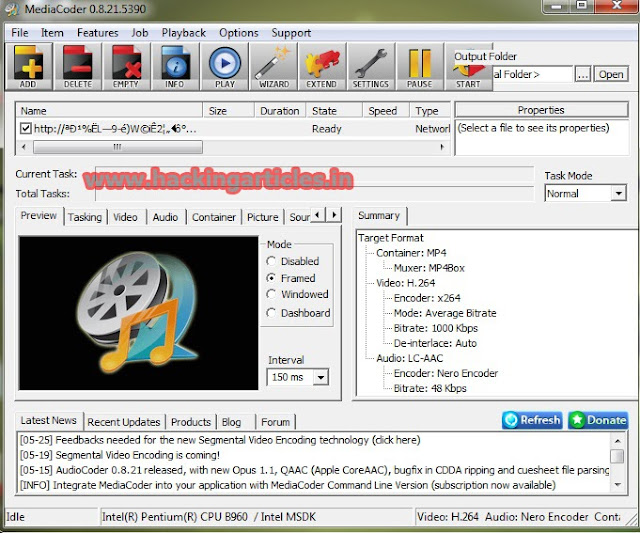Click the browse (...) output folder button
Screen dimensions: 640x533
coord(583,74)
